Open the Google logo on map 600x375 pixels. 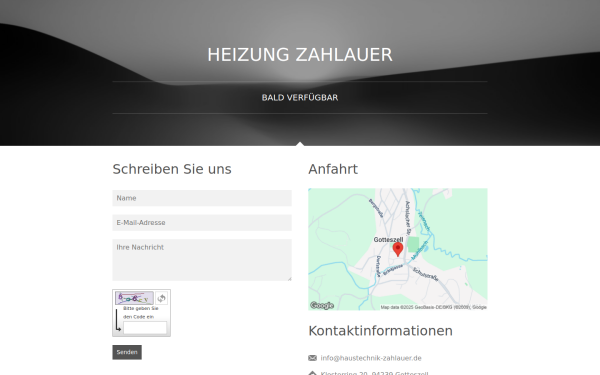(322, 305)
